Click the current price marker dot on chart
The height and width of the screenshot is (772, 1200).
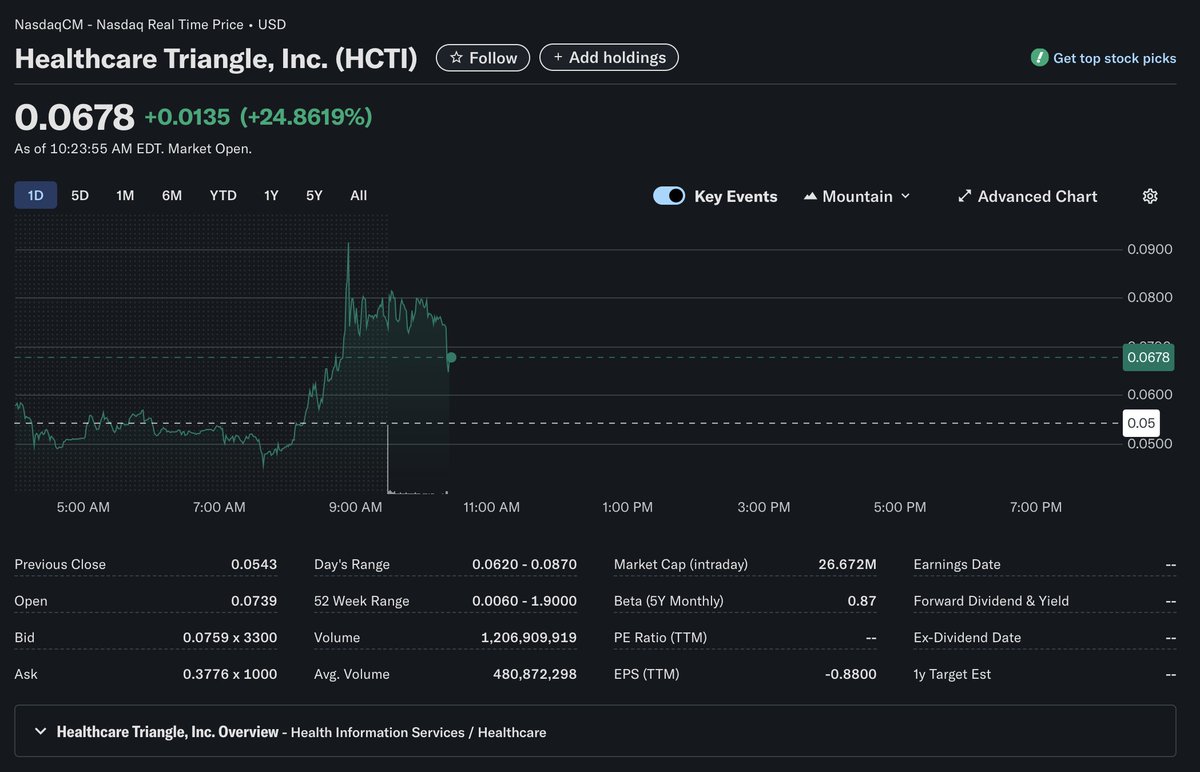coord(452,357)
